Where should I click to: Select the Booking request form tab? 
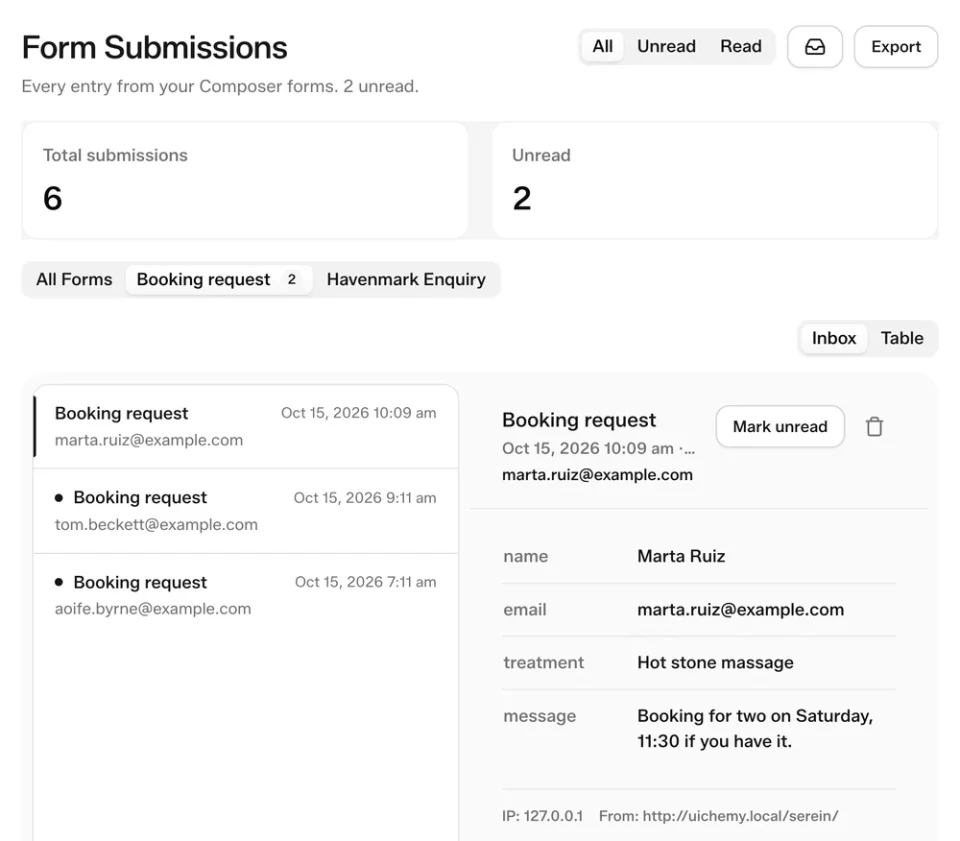point(219,280)
